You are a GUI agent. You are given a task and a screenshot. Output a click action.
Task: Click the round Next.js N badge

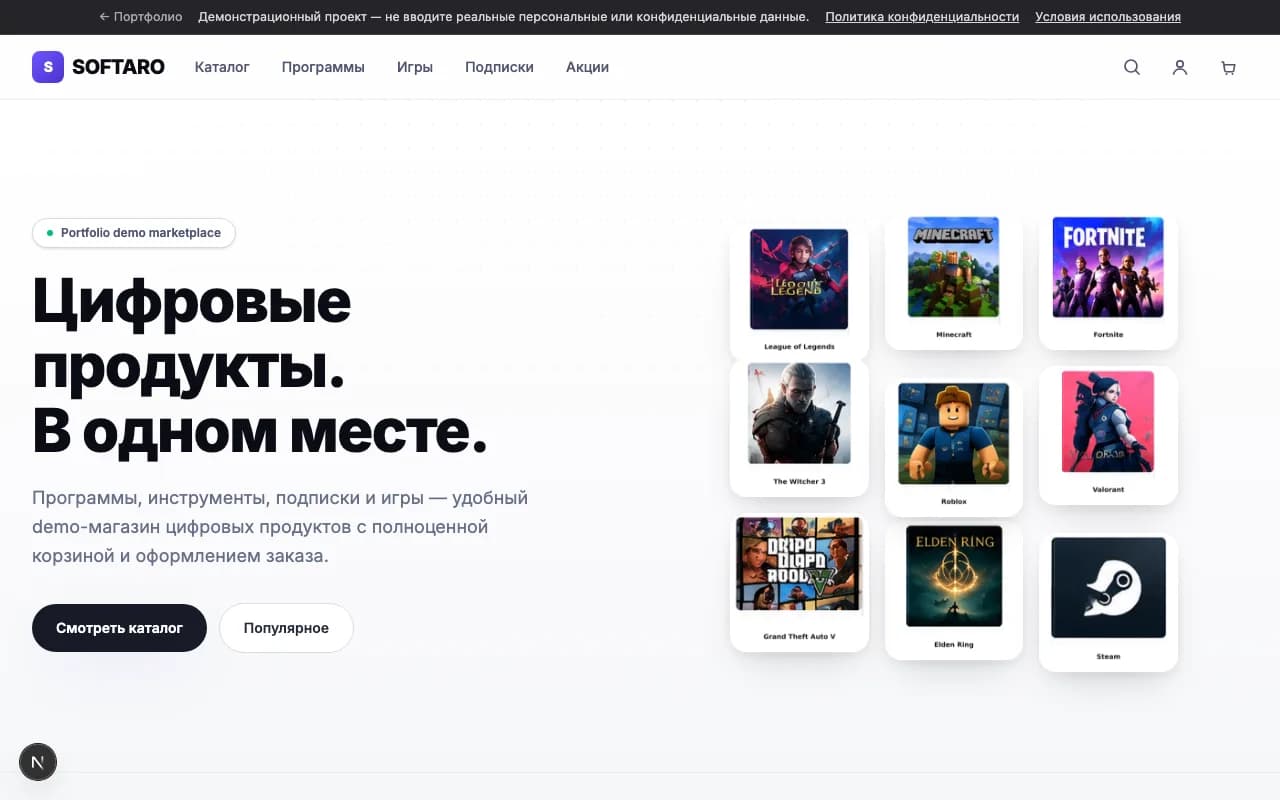(x=38, y=762)
